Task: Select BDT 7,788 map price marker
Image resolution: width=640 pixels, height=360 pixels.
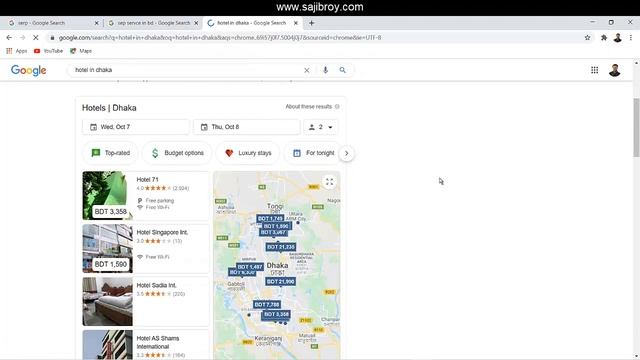Action: click(x=267, y=304)
